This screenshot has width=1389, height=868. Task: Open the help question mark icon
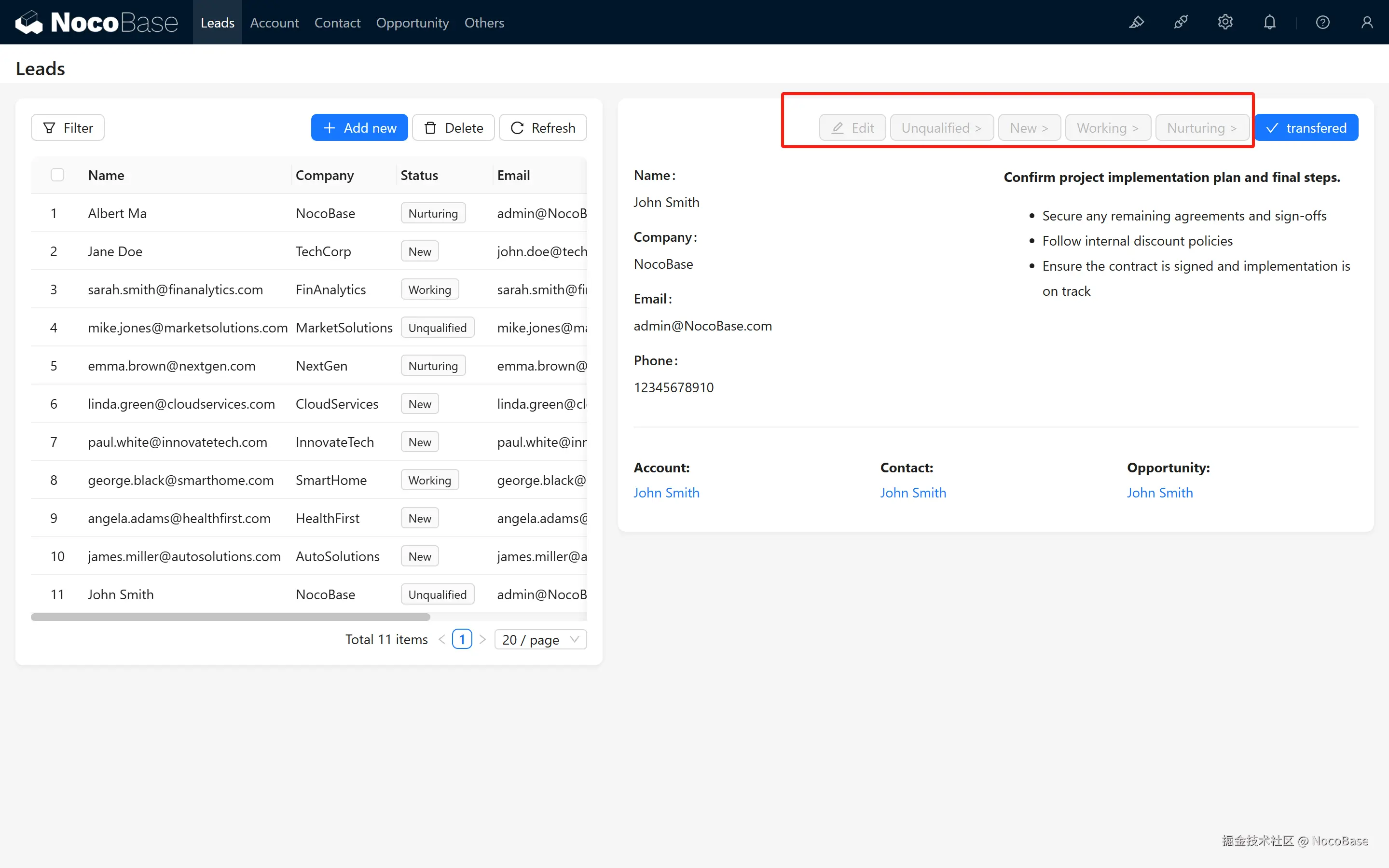pyautogui.click(x=1322, y=22)
